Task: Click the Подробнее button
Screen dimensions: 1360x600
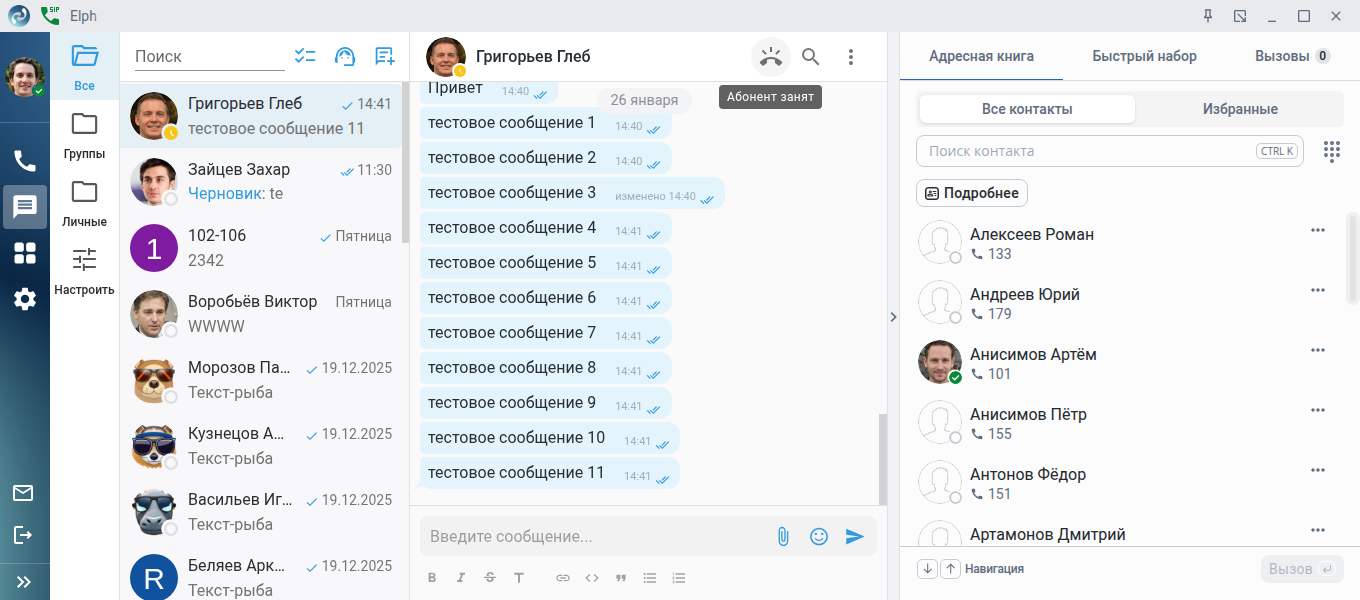Action: (972, 193)
